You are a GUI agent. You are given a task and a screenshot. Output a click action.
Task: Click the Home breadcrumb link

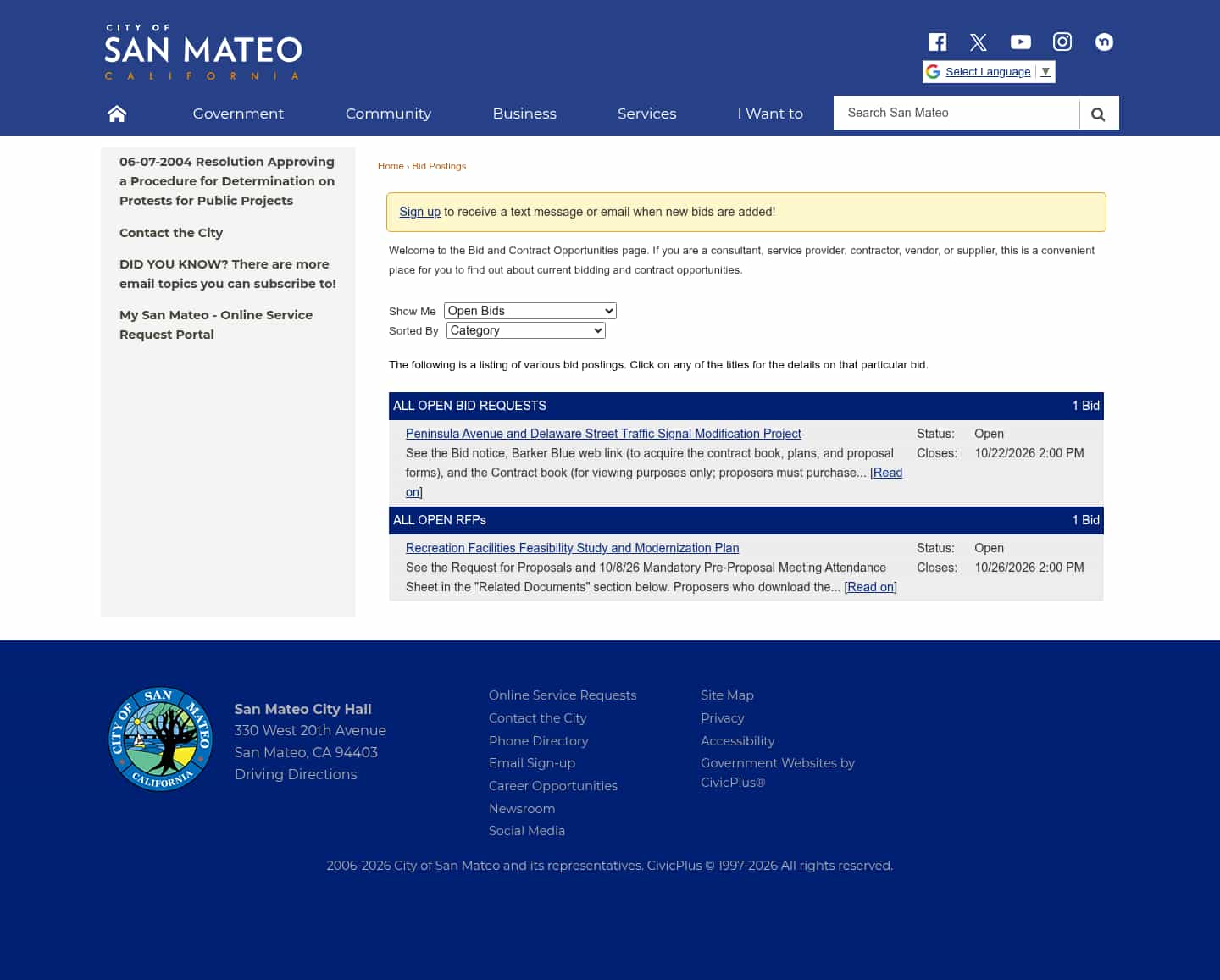[x=391, y=166]
